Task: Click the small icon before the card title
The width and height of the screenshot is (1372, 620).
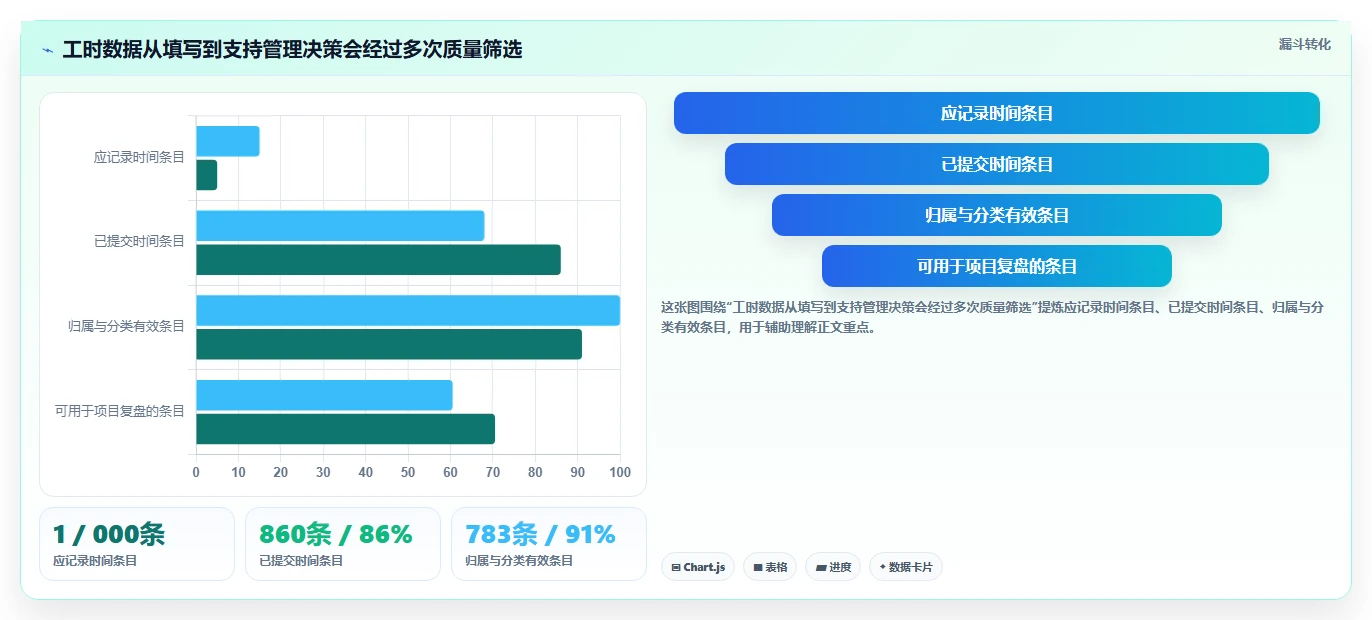Action: pyautogui.click(x=47, y=50)
